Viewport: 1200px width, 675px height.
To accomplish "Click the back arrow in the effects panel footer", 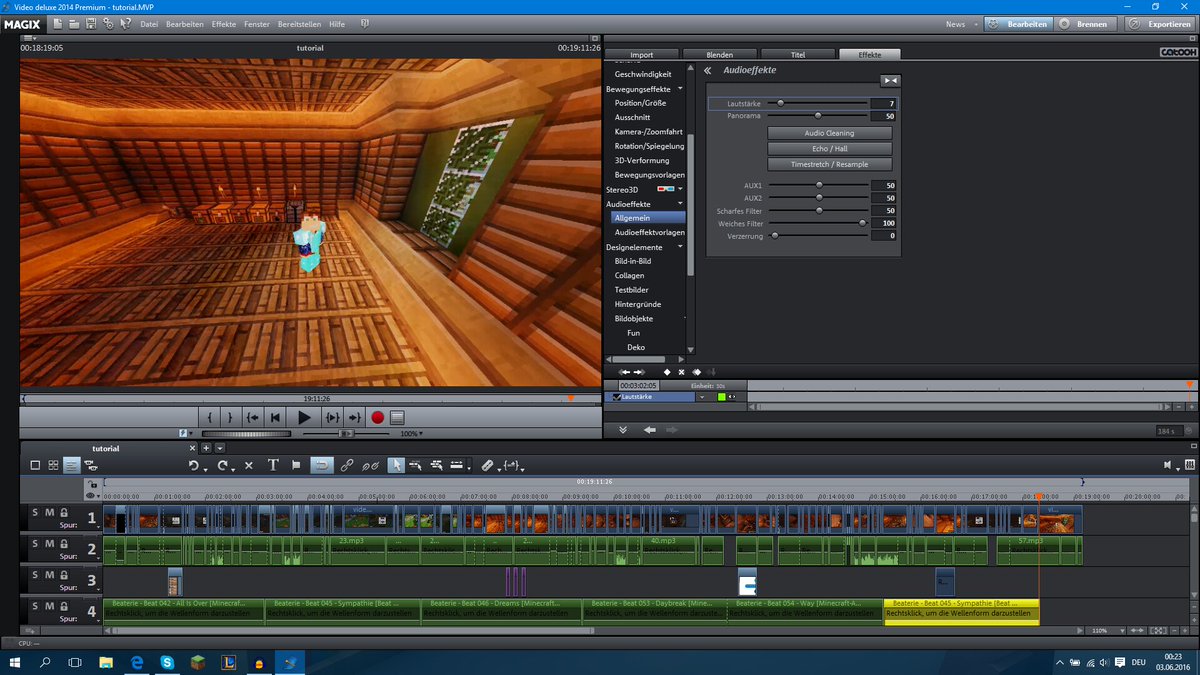I will pos(649,430).
